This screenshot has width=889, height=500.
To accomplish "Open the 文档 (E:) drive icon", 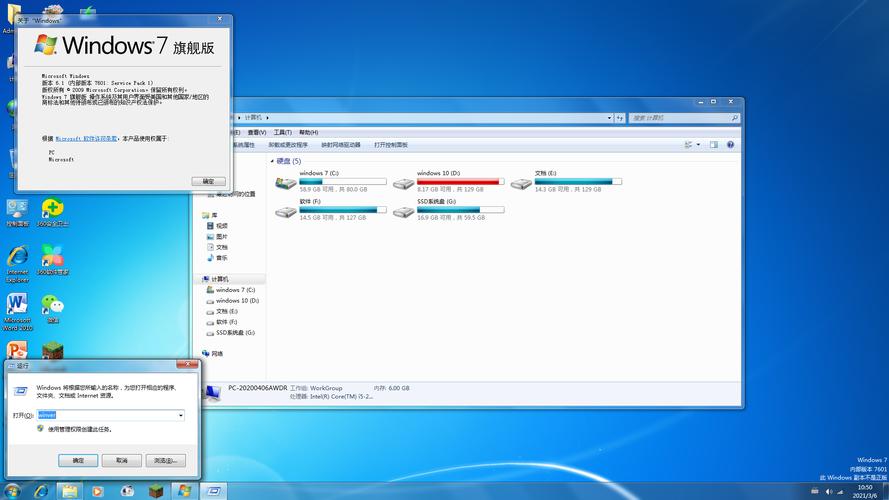I will 520,183.
